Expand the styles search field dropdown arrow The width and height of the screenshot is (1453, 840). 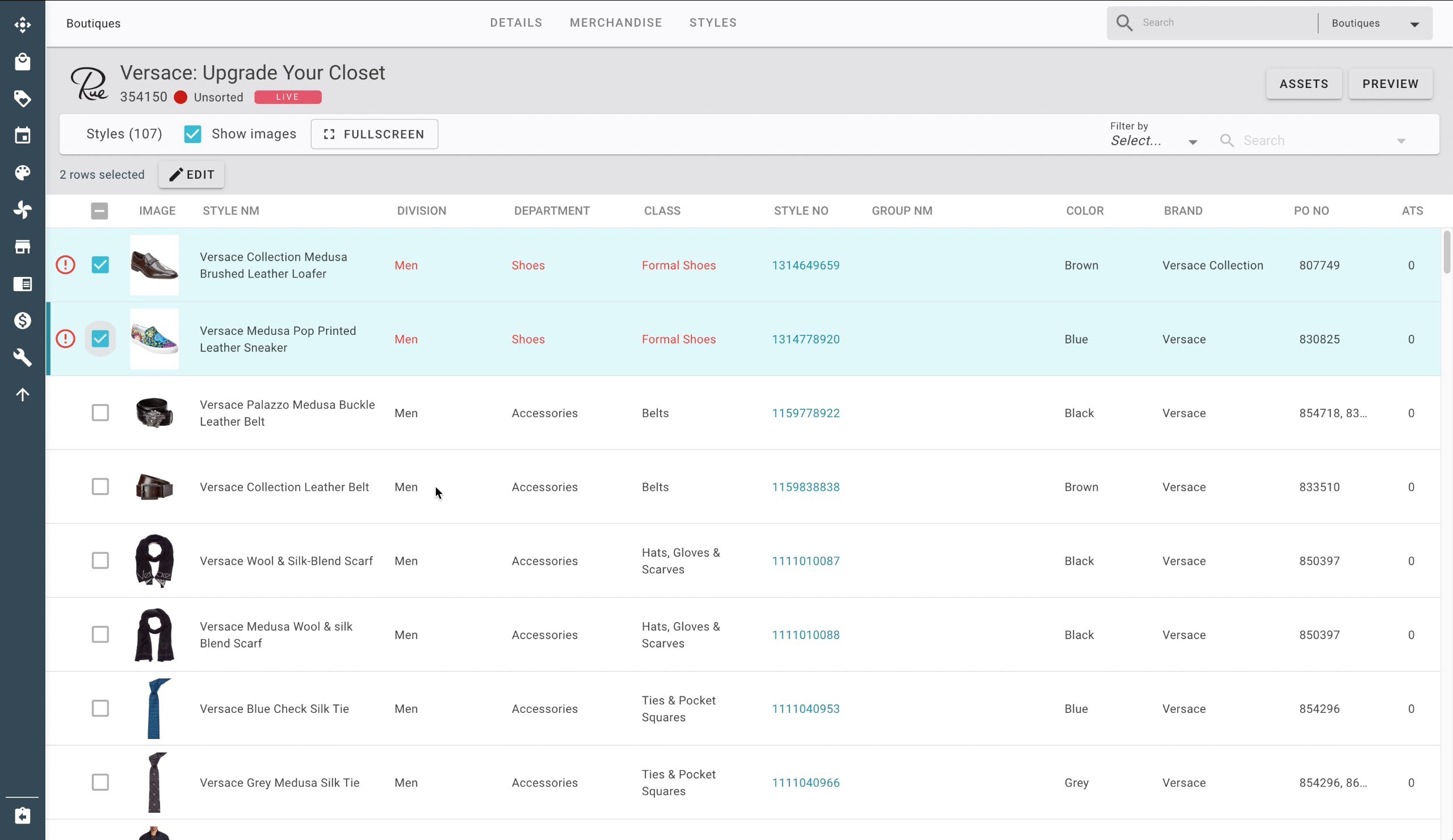[x=1401, y=141]
